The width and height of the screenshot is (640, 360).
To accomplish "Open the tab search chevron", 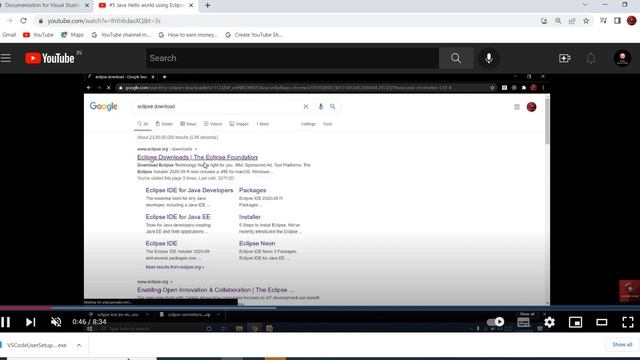I will [585, 4].
